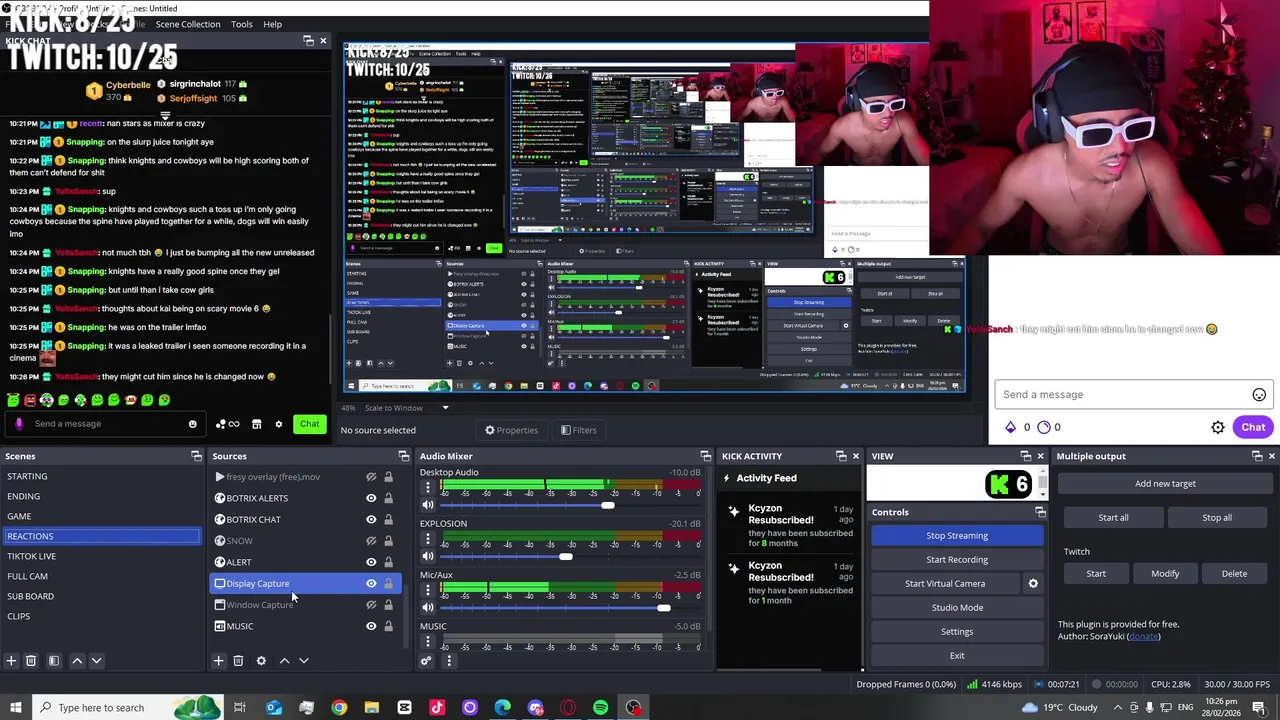The height and width of the screenshot is (720, 1280).
Task: Expand the Scale to Window dropdown
Action: [445, 408]
